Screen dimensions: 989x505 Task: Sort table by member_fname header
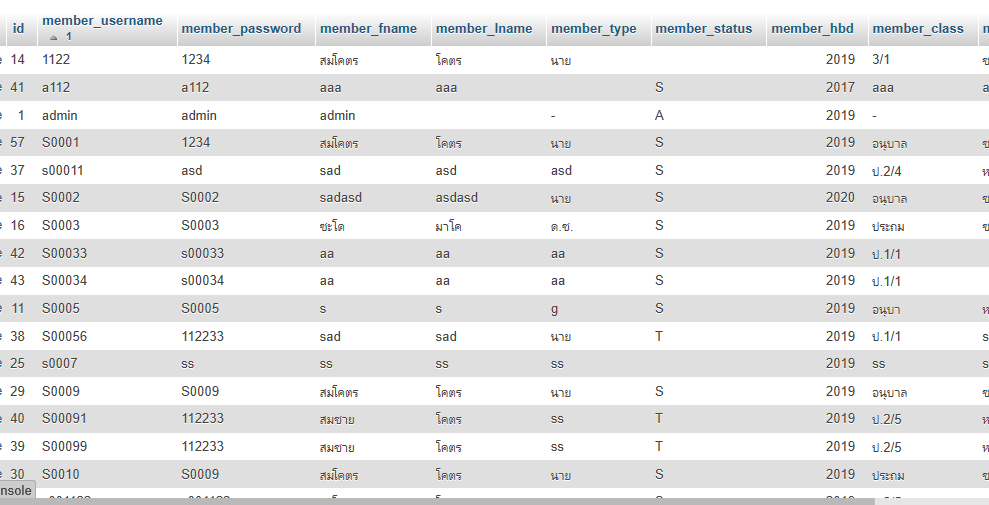(368, 29)
